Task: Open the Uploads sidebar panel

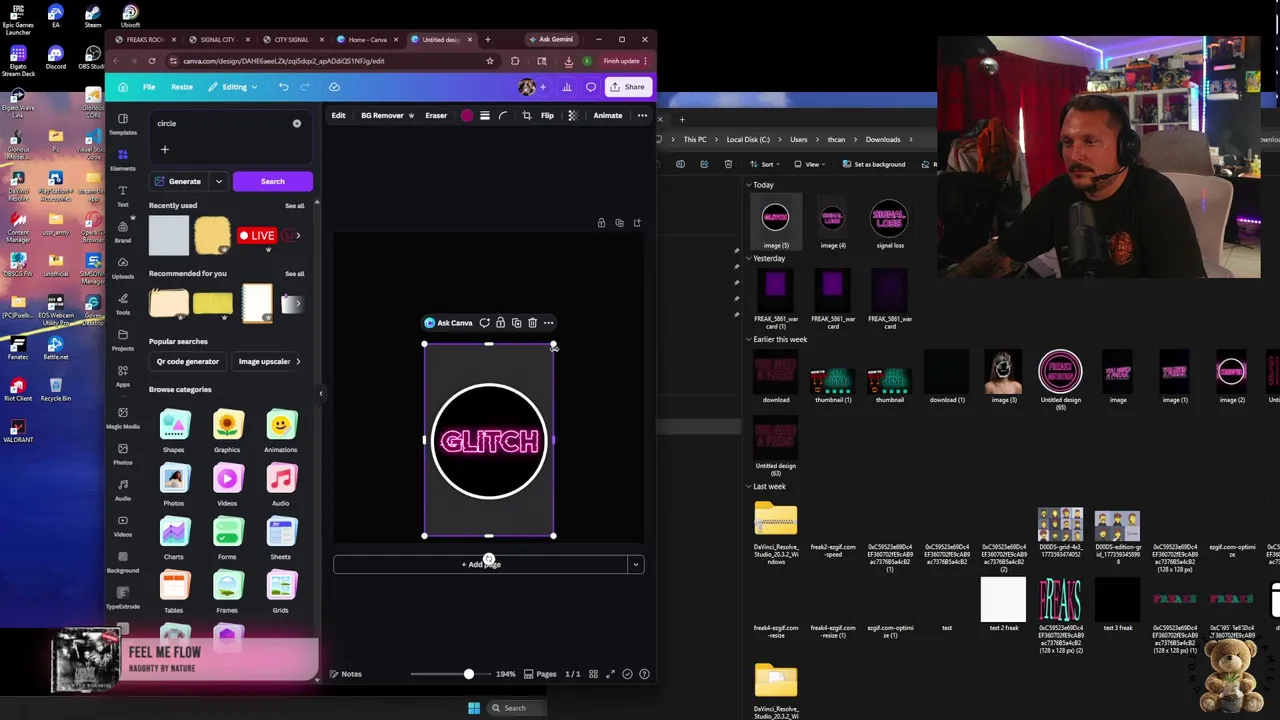Action: [123, 268]
